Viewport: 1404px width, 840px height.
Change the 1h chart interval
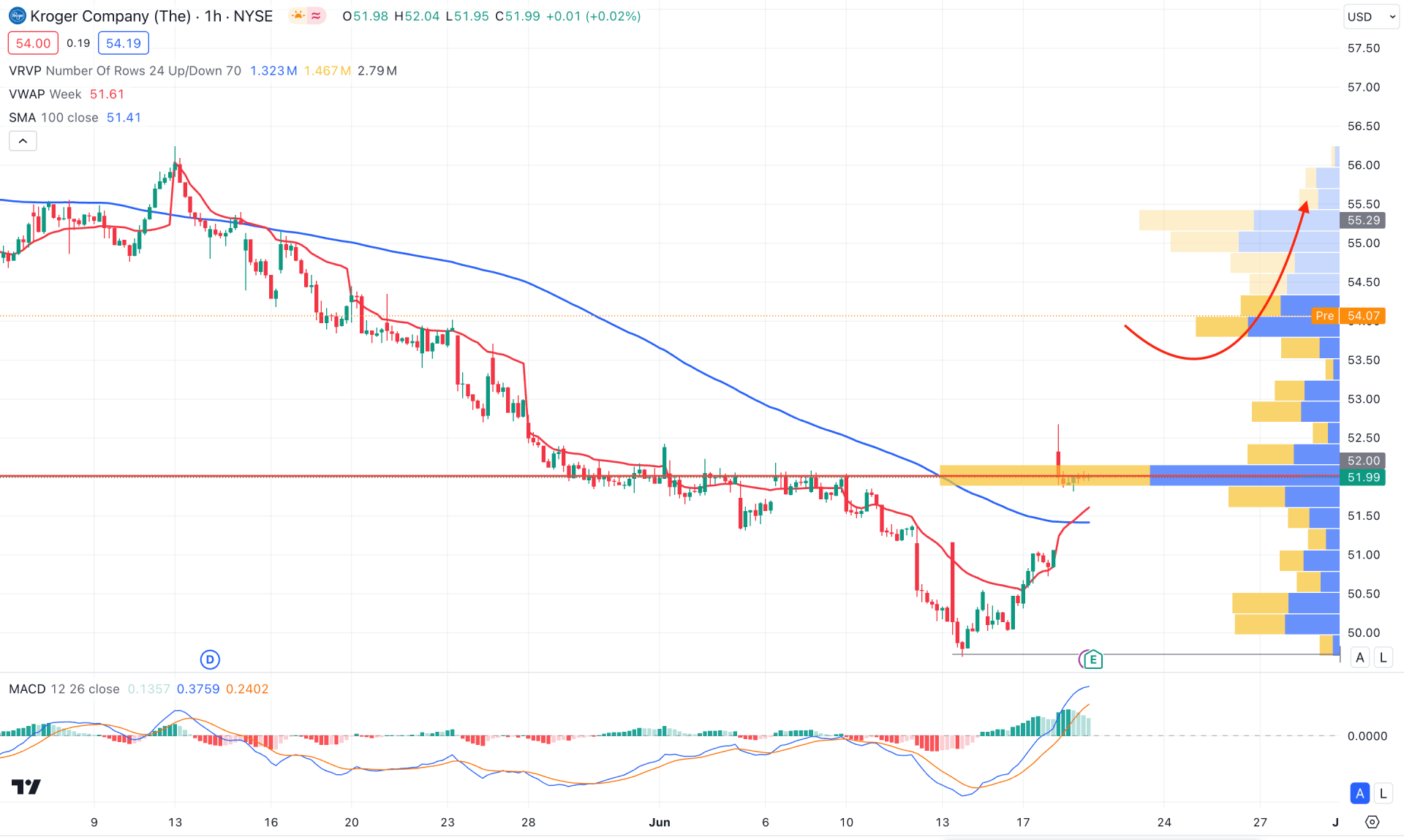tap(213, 16)
